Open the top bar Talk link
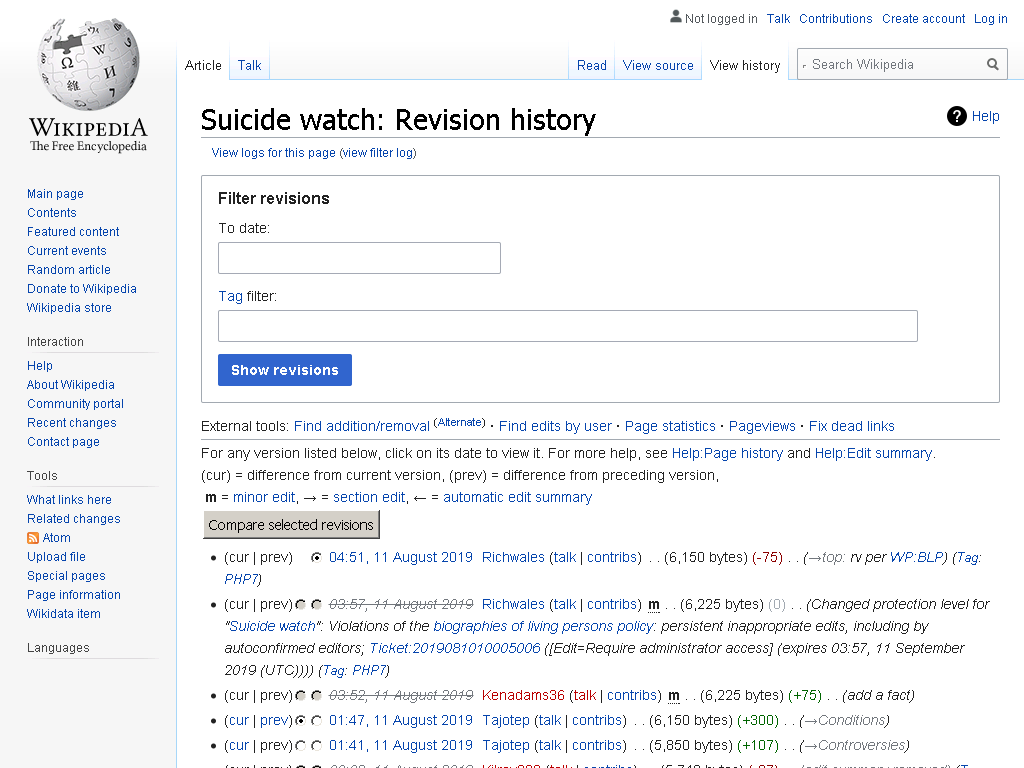1024x768 pixels. [778, 19]
